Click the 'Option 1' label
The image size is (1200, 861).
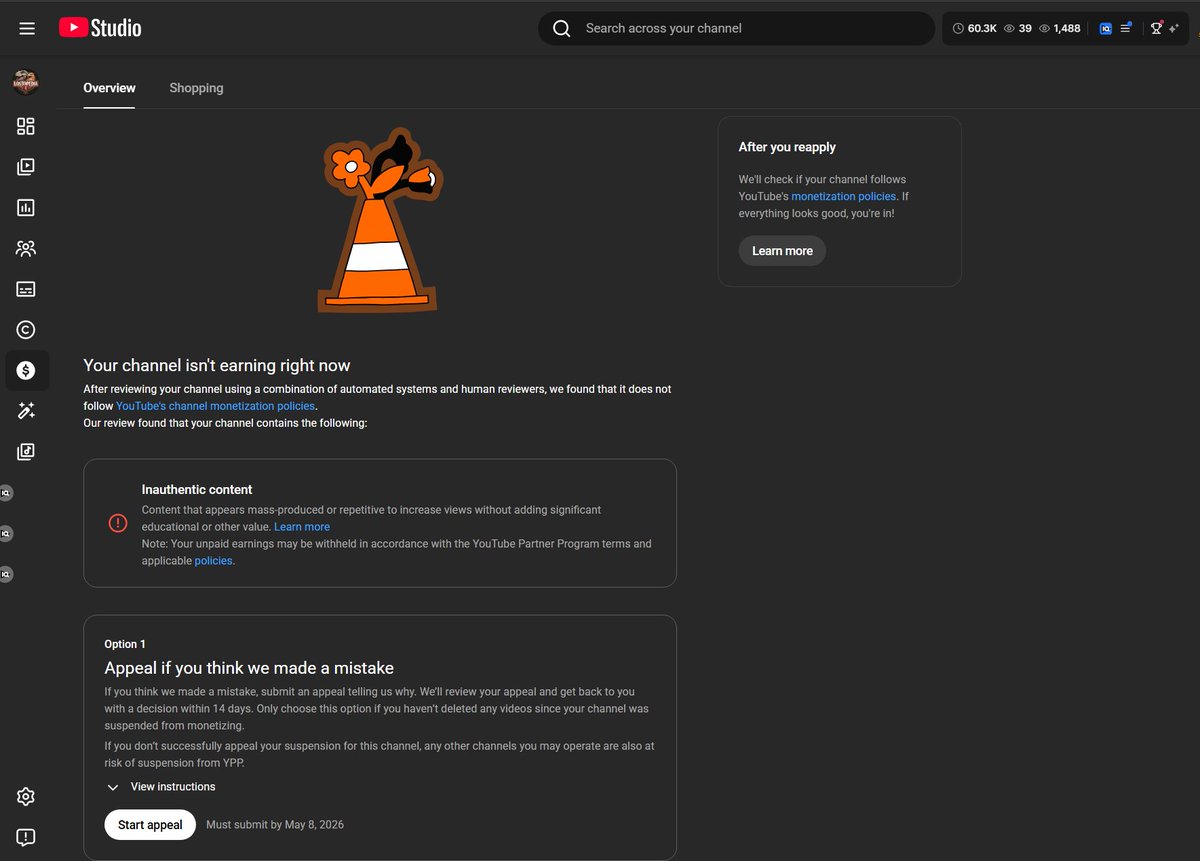pos(125,644)
